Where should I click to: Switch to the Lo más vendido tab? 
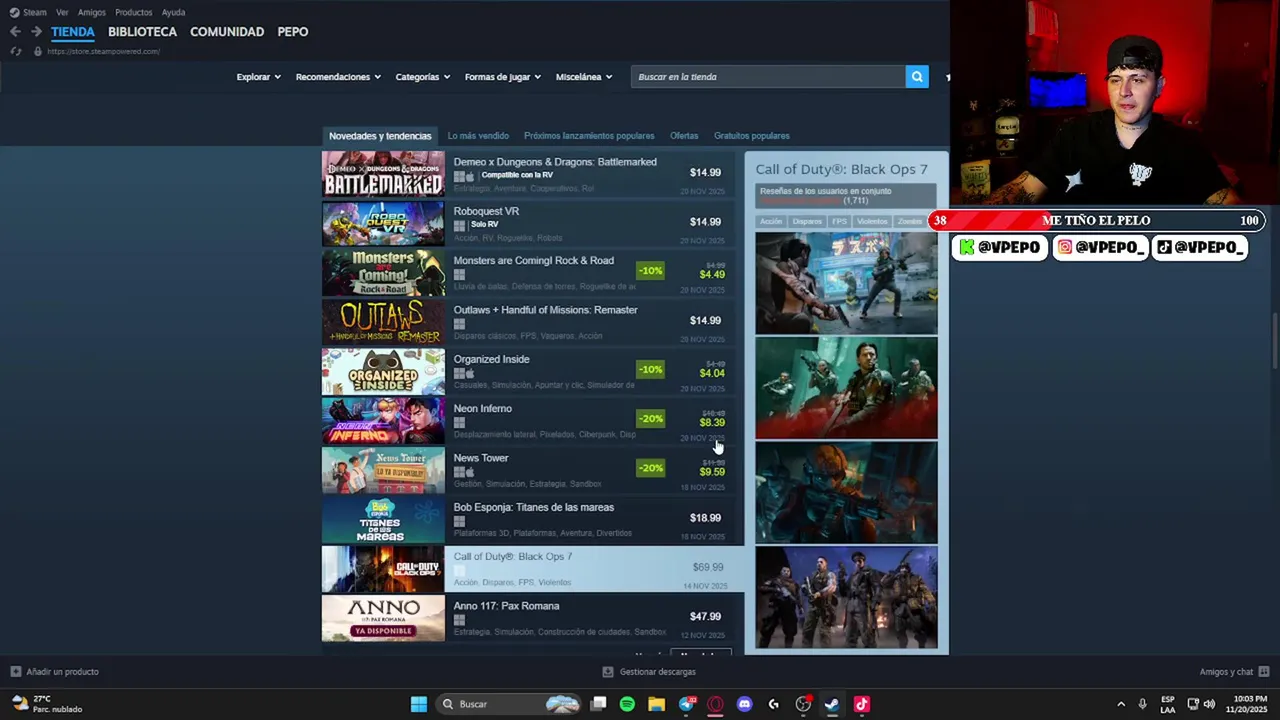(478, 136)
